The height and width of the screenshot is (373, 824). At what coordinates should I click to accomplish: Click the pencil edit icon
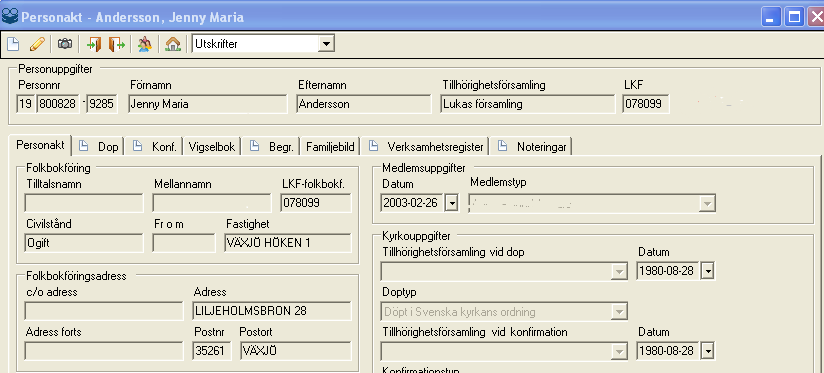37,44
